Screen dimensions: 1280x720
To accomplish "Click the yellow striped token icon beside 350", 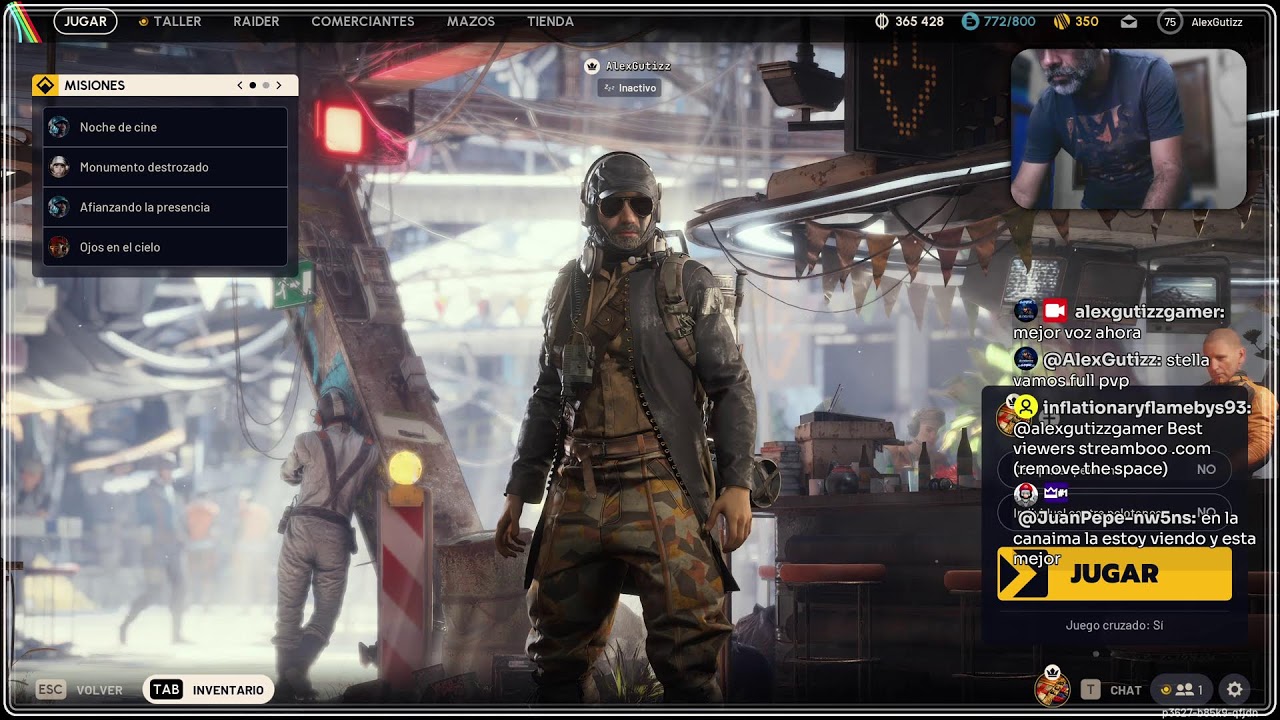I will pyautogui.click(x=1062, y=21).
